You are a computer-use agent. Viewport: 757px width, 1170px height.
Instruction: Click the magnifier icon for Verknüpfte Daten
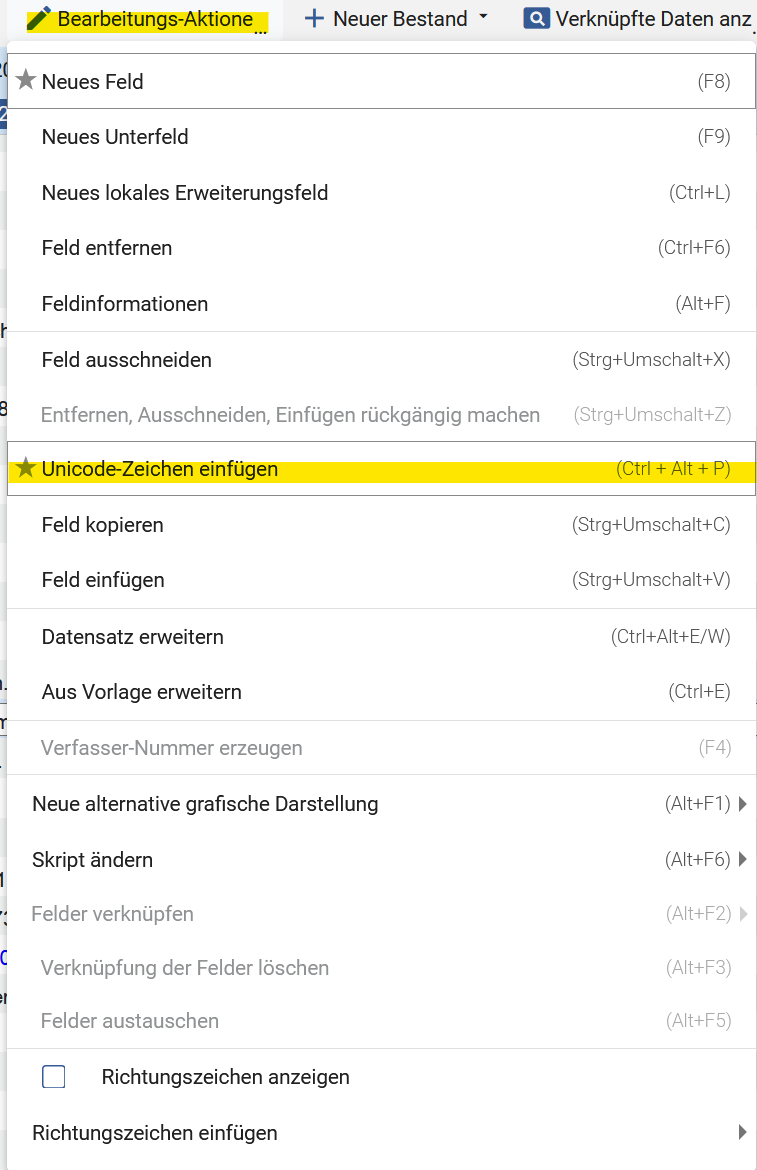[536, 18]
